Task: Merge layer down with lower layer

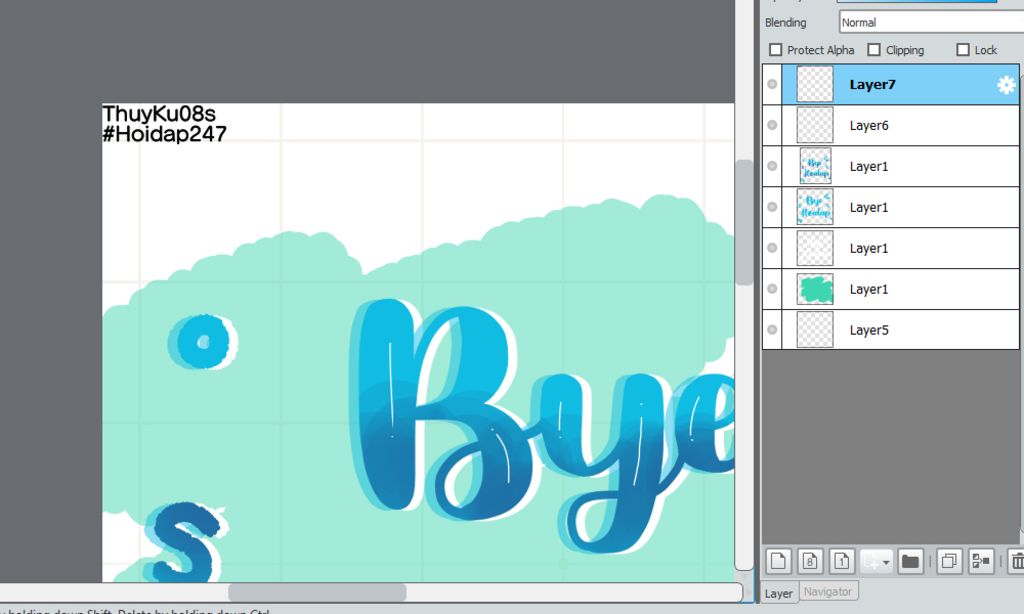Action: click(x=981, y=561)
